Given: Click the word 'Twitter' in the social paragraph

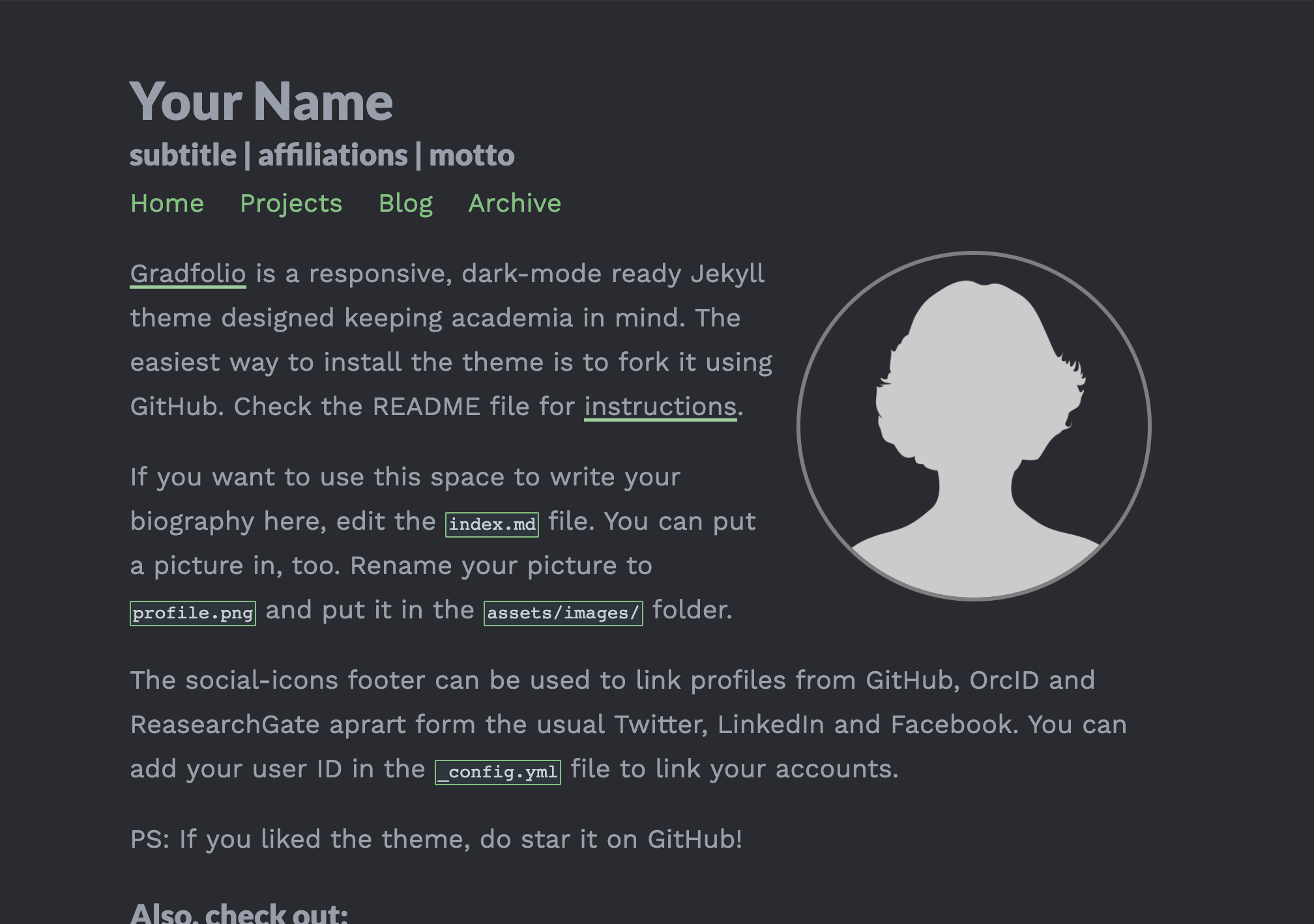Looking at the screenshot, I should (660, 725).
